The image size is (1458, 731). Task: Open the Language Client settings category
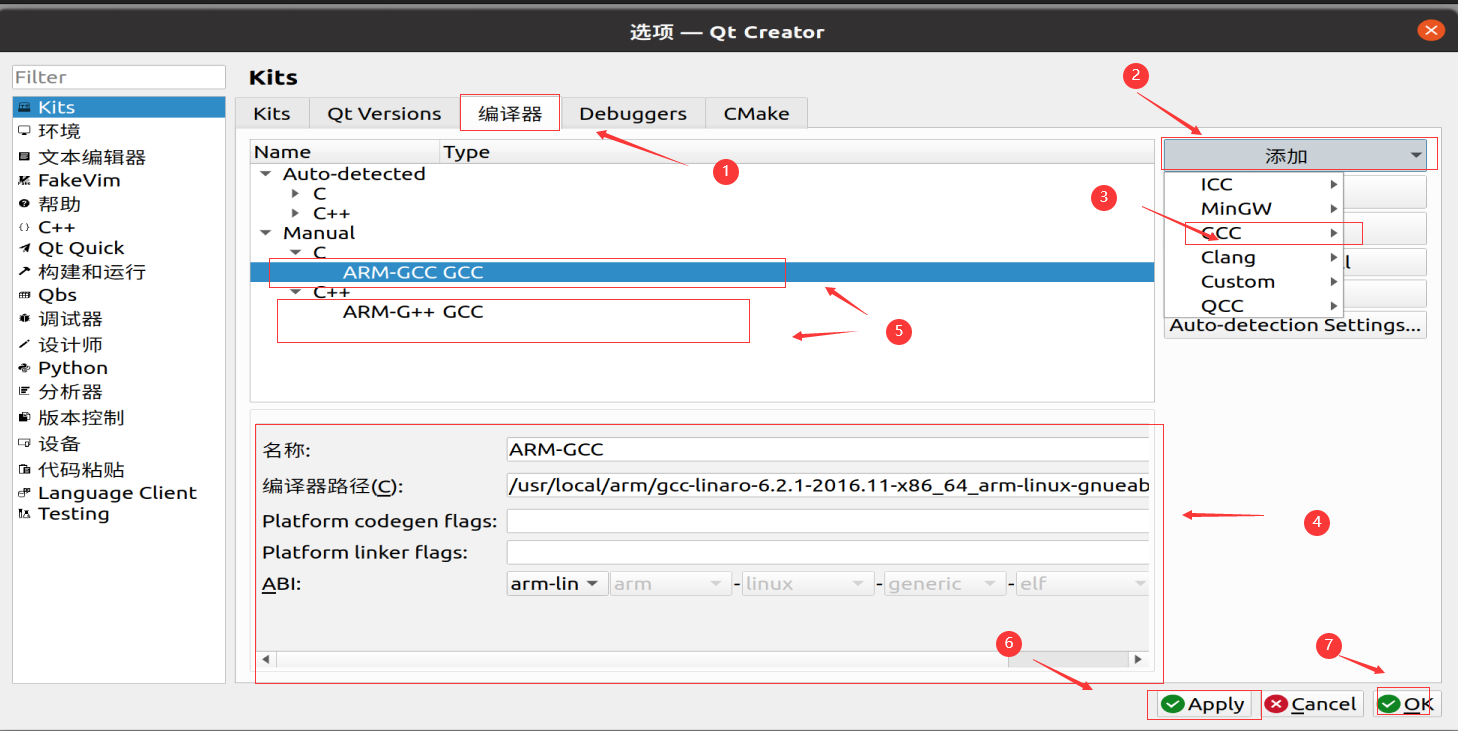(x=119, y=493)
